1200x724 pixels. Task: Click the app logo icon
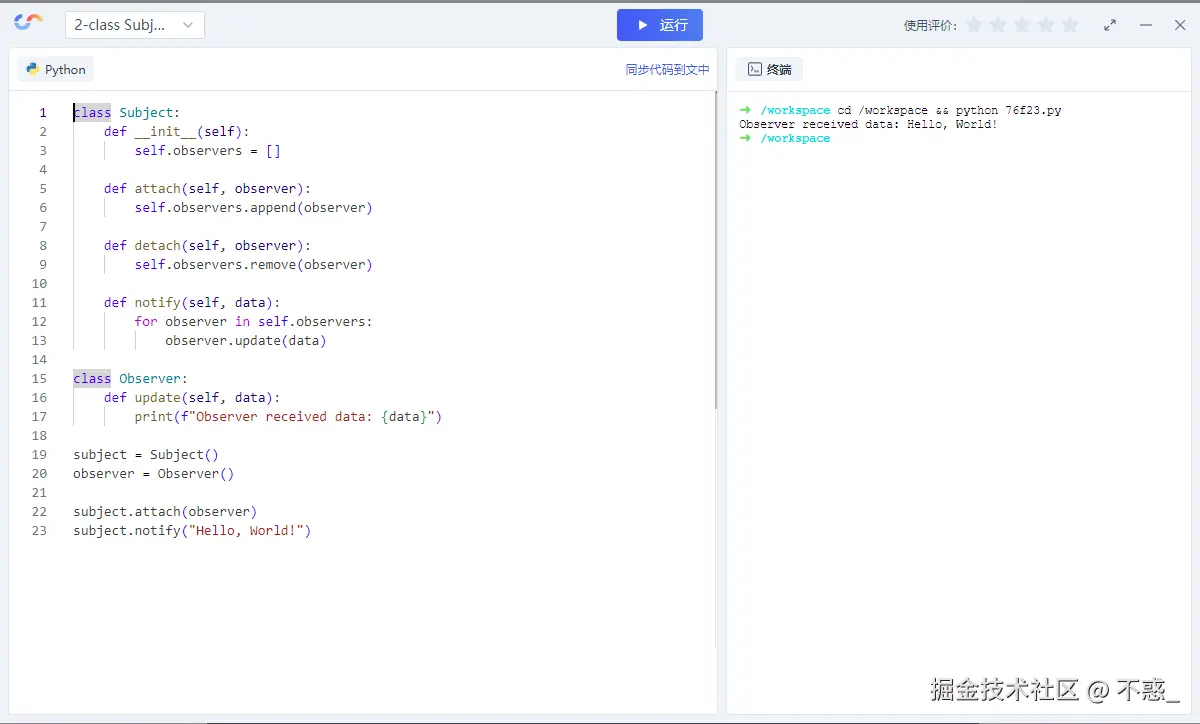(29, 24)
